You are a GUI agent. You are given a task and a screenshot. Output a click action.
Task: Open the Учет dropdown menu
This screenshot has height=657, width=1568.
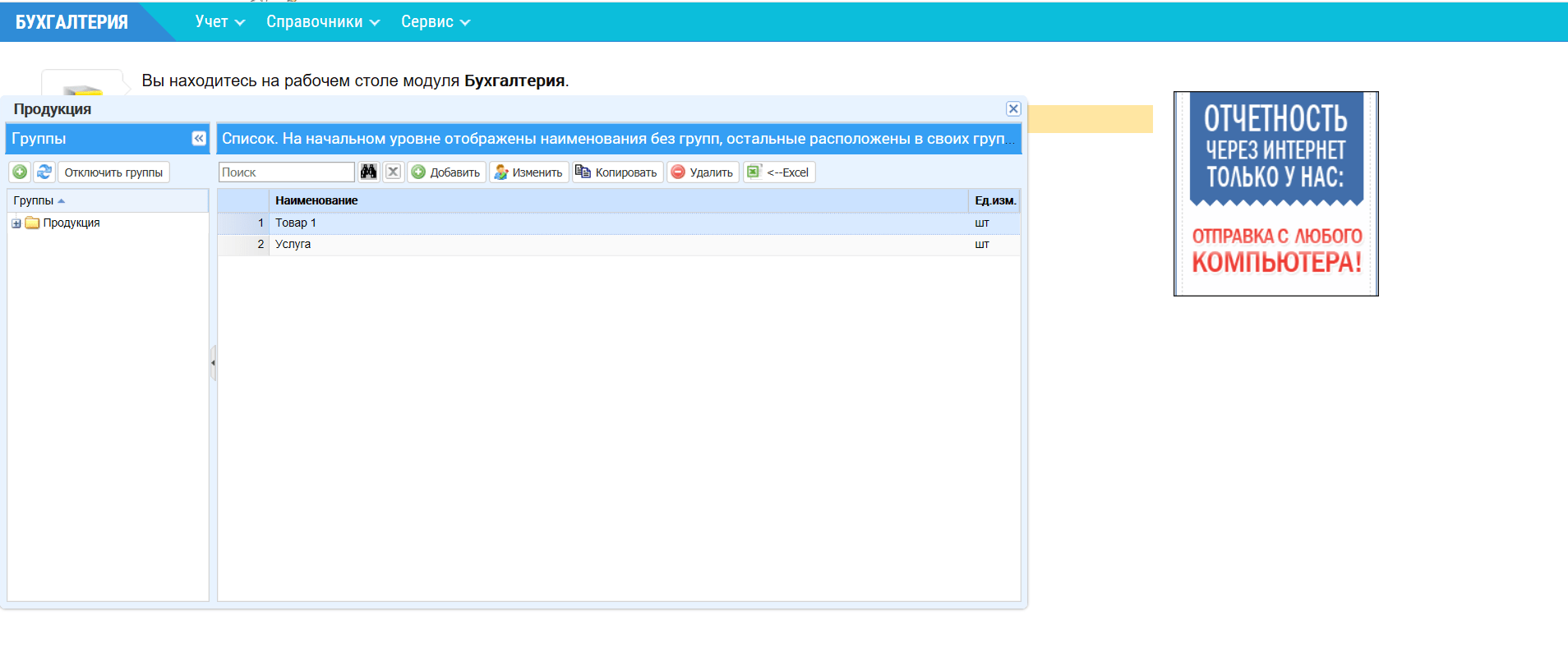pos(219,22)
